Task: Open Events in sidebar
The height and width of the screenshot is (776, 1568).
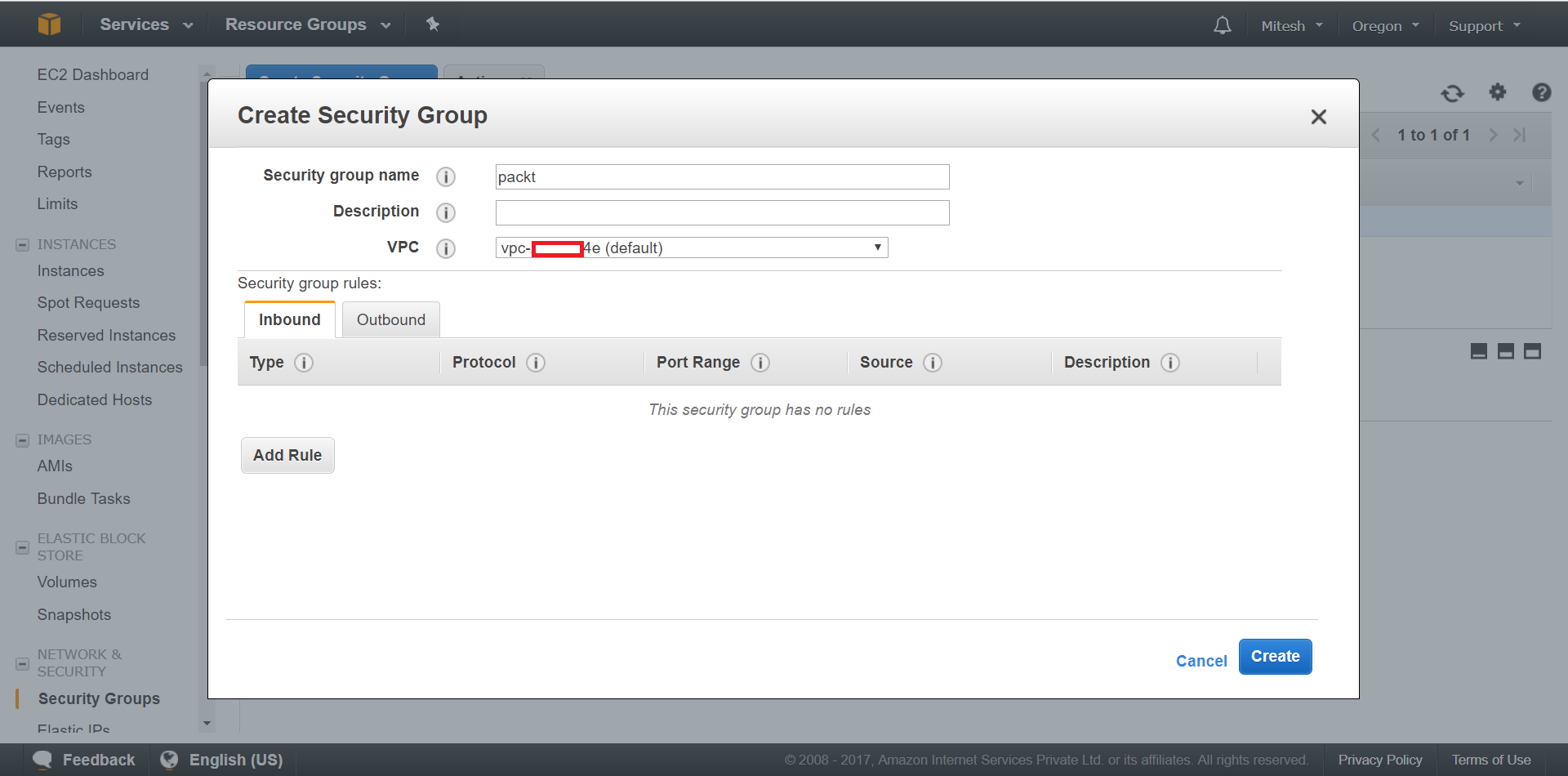Action: pyautogui.click(x=61, y=107)
